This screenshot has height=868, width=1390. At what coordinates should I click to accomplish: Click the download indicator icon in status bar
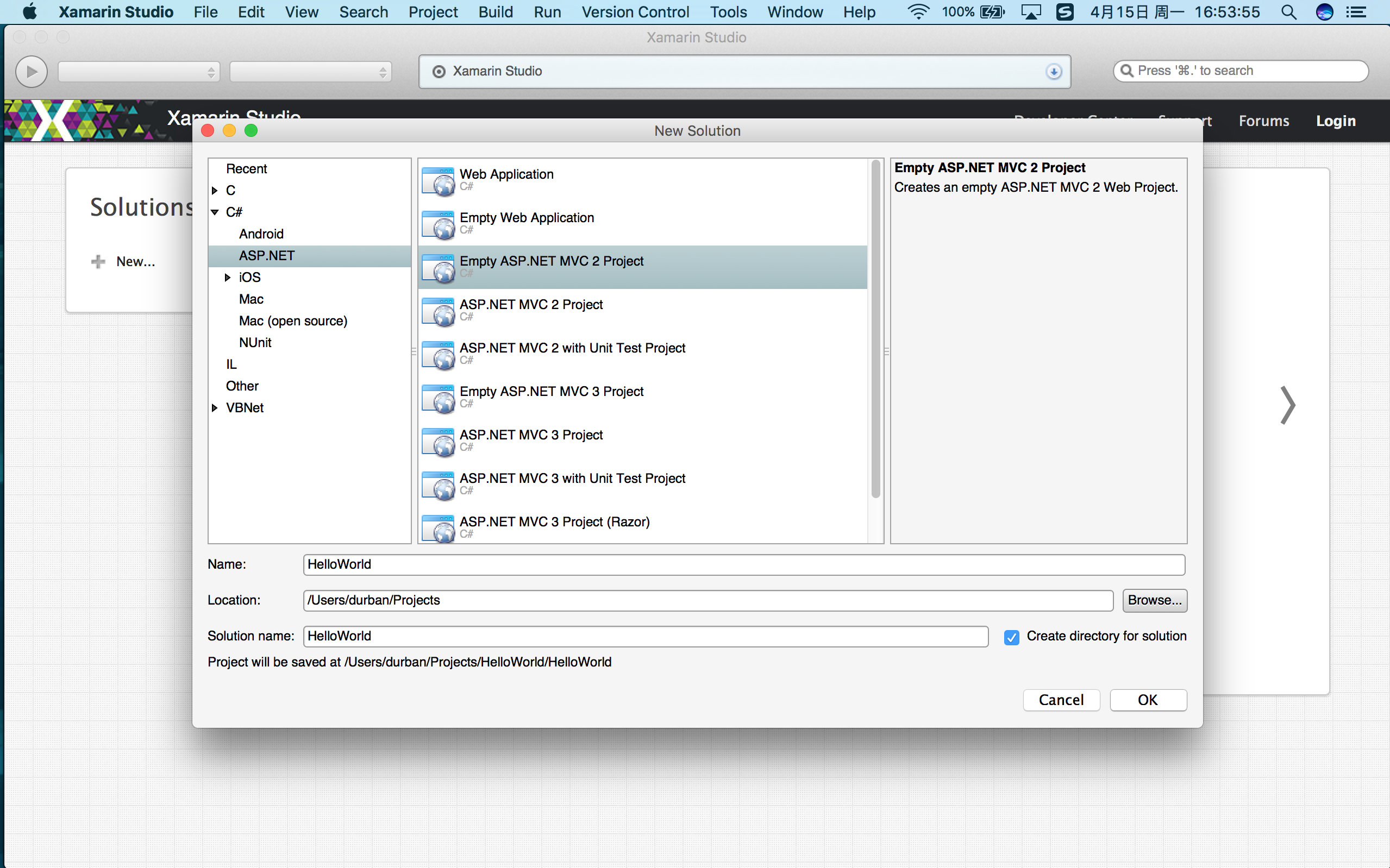click(x=1054, y=72)
